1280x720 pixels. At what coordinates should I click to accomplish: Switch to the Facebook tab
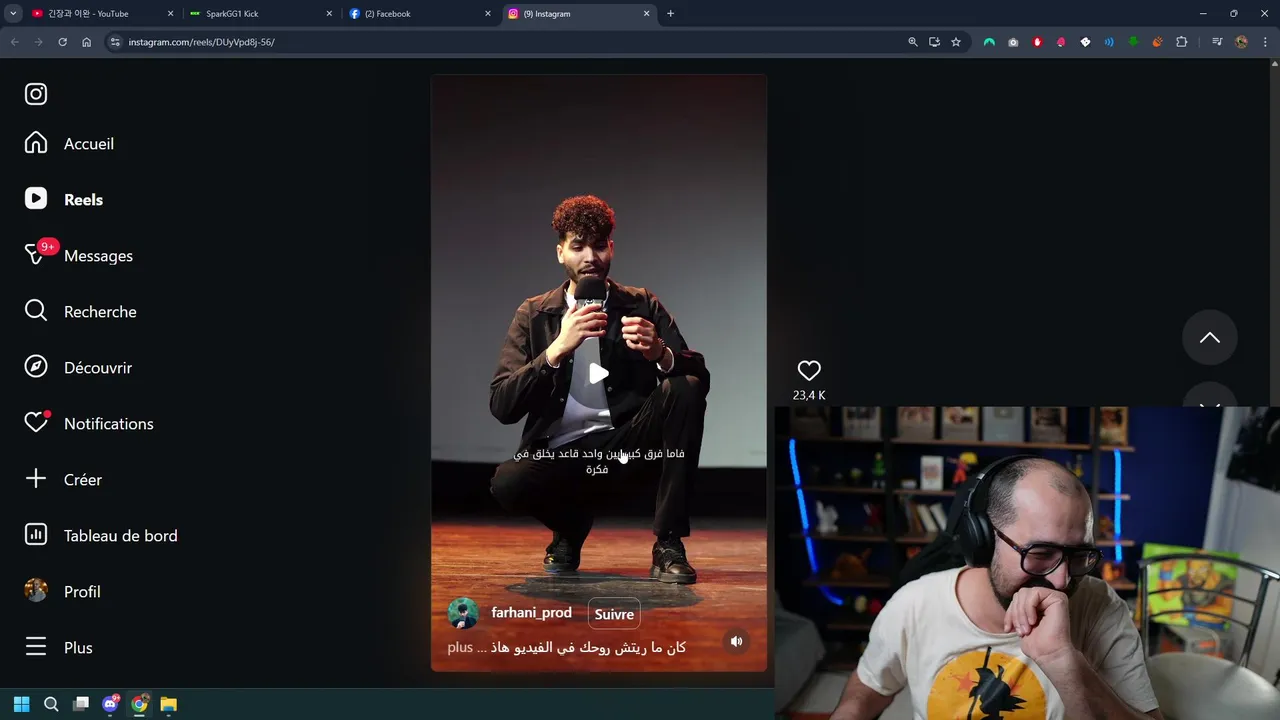(x=420, y=14)
